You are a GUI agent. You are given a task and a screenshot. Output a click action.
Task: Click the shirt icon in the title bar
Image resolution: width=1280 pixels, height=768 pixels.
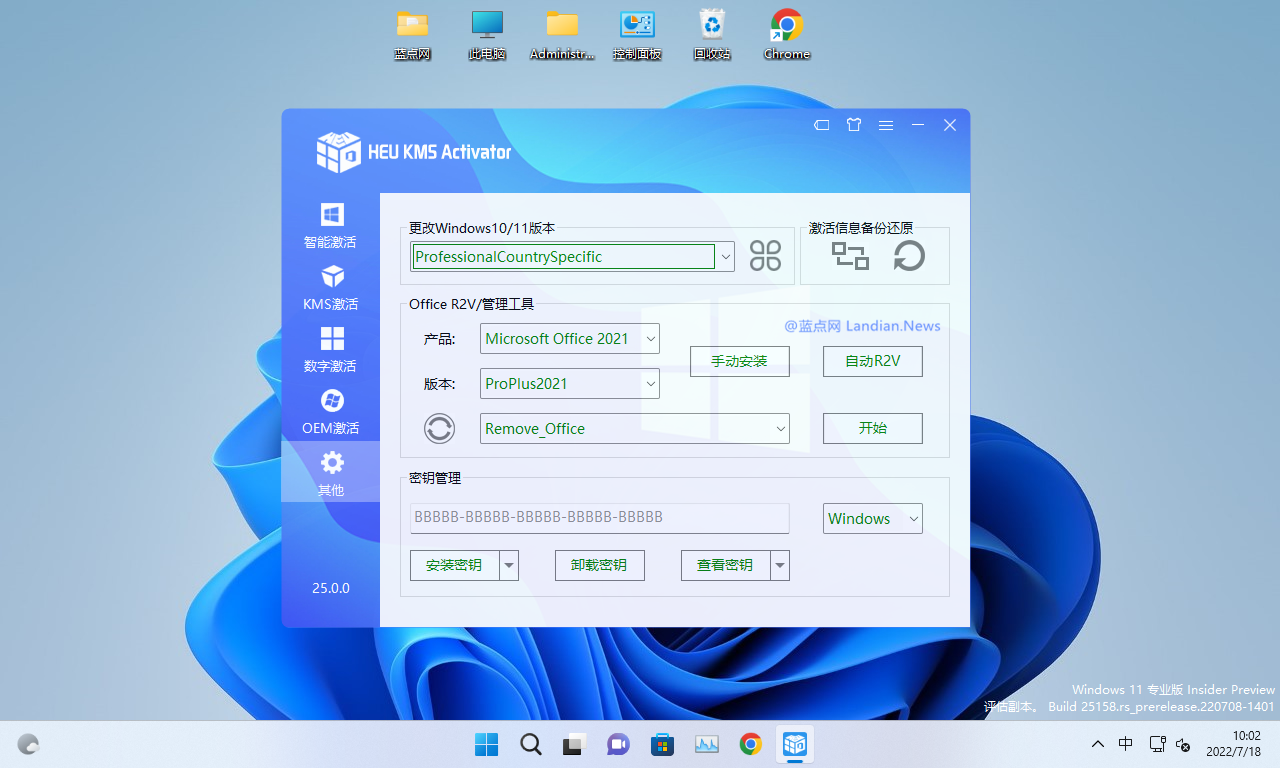853,125
